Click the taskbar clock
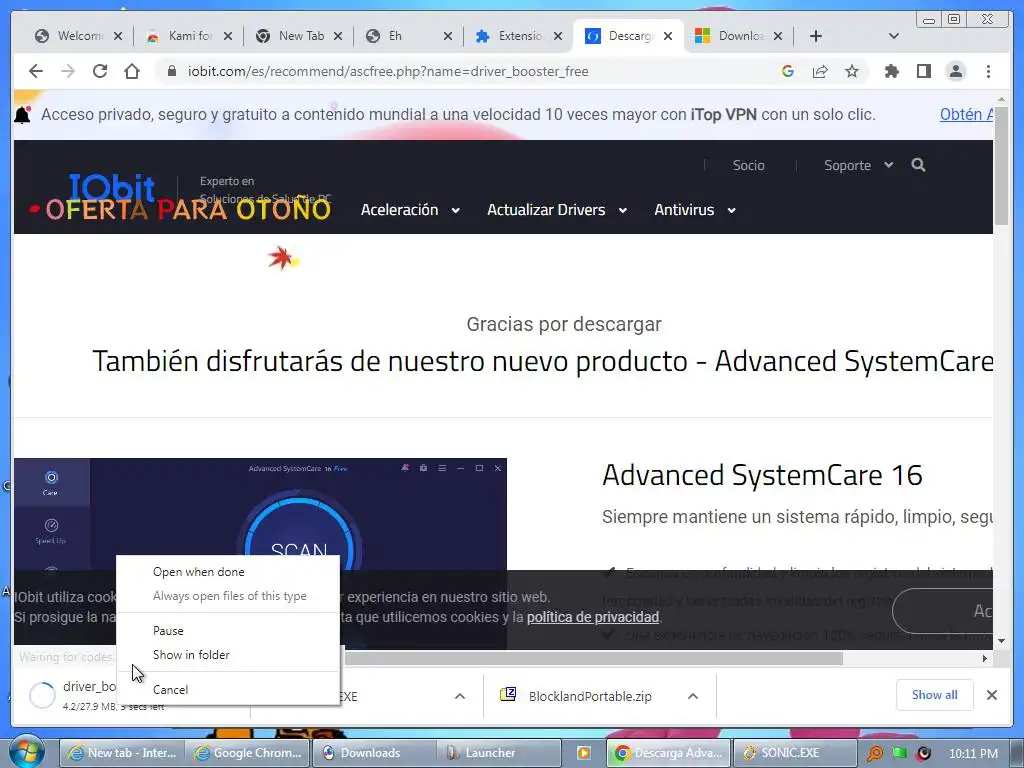Viewport: 1024px width, 768px height. coord(973,754)
